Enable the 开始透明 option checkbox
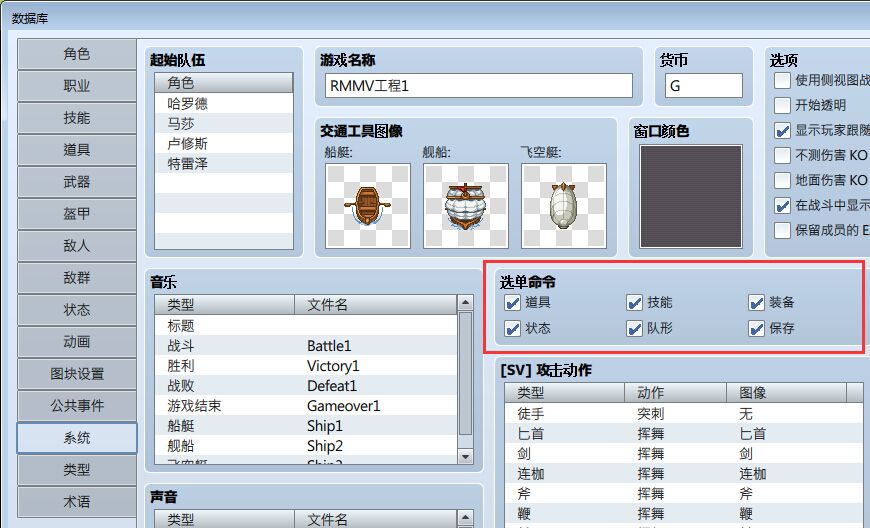This screenshot has width=870, height=528. (x=782, y=105)
